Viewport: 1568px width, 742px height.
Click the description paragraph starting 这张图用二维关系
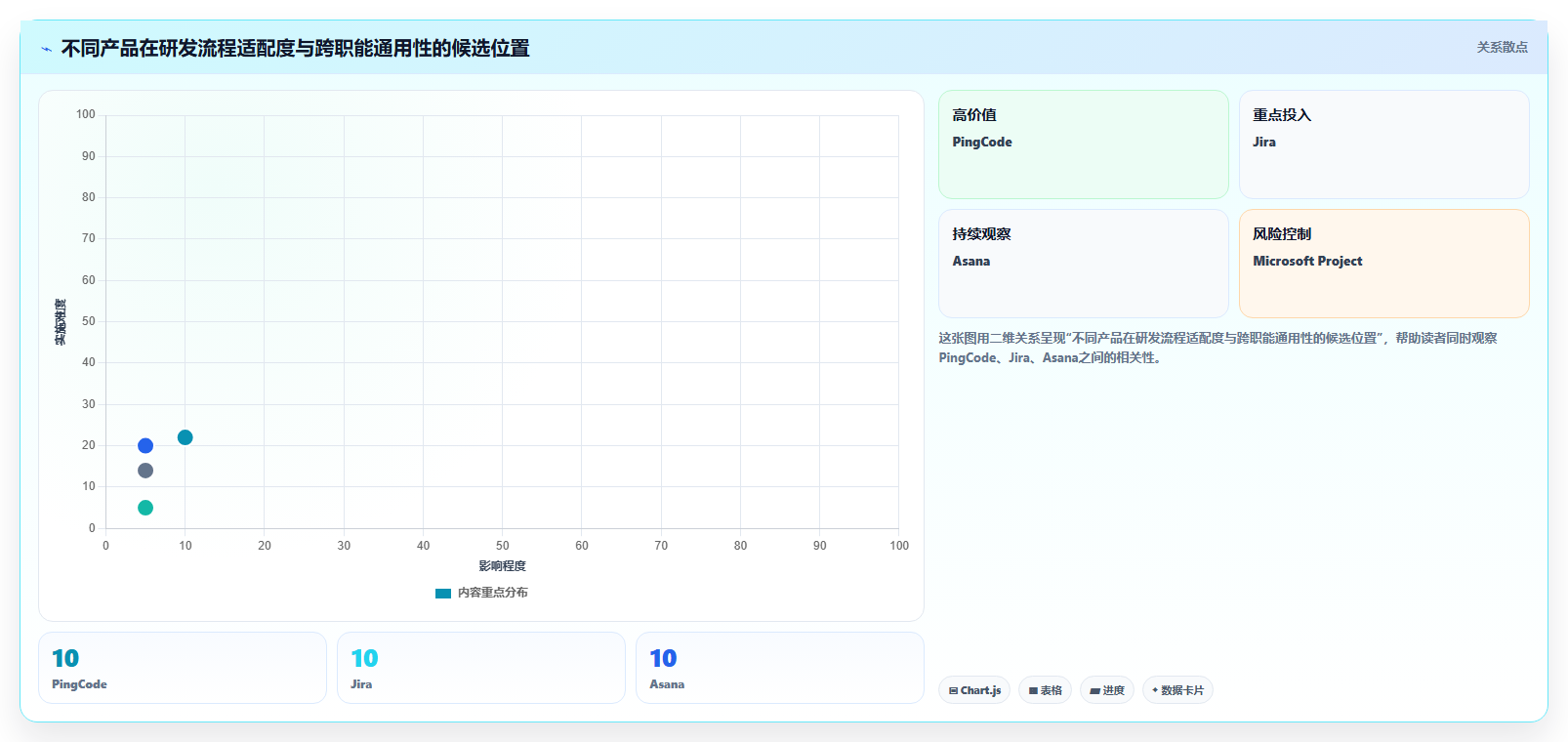[1217, 348]
